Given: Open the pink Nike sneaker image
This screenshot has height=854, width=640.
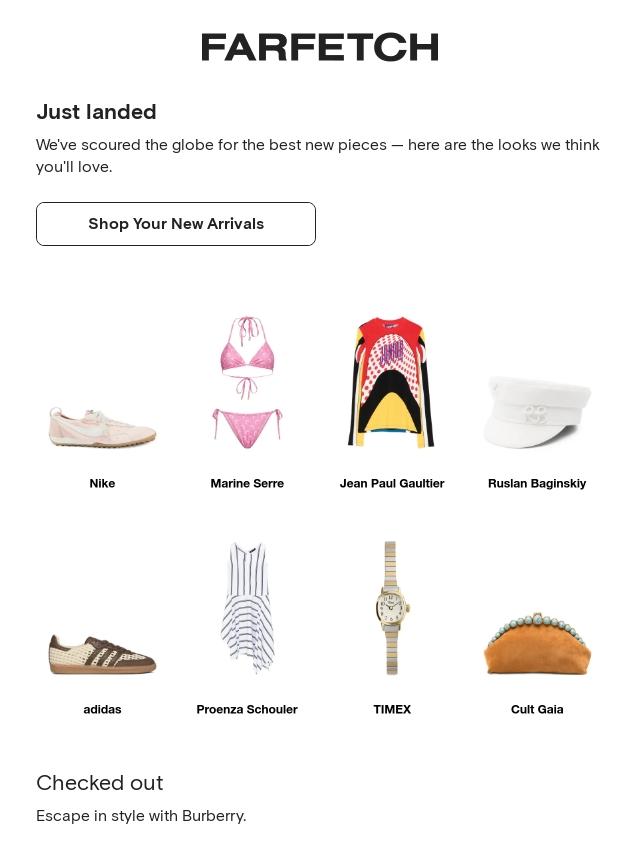Looking at the screenshot, I should click(x=102, y=426).
